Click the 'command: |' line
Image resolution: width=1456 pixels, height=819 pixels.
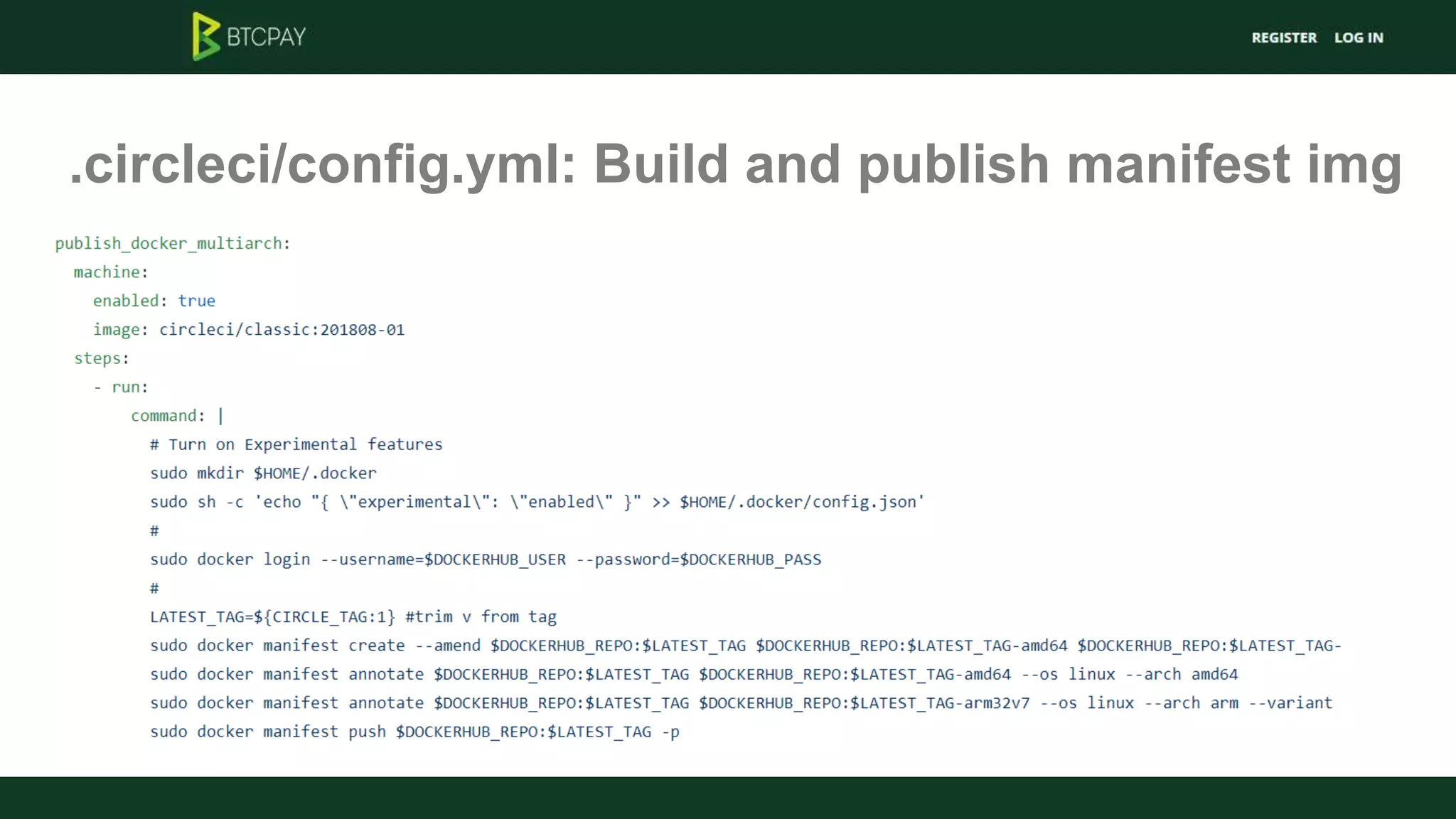tap(177, 416)
